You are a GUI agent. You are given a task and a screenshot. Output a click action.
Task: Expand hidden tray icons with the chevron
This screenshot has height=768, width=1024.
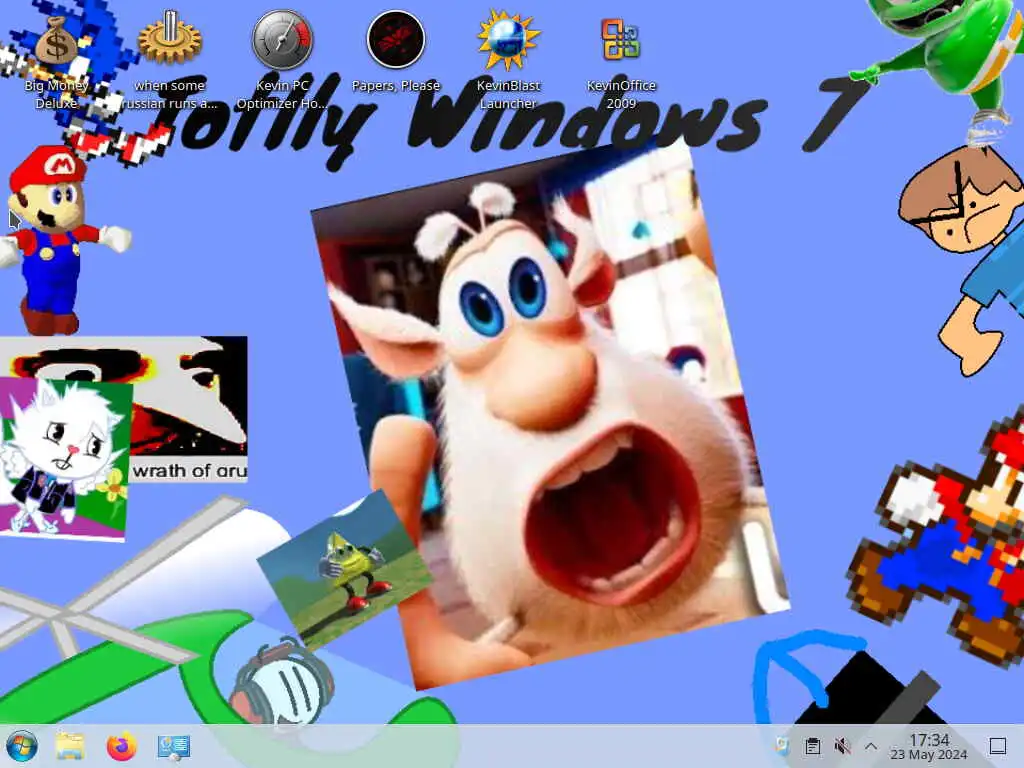pyautogui.click(x=871, y=746)
